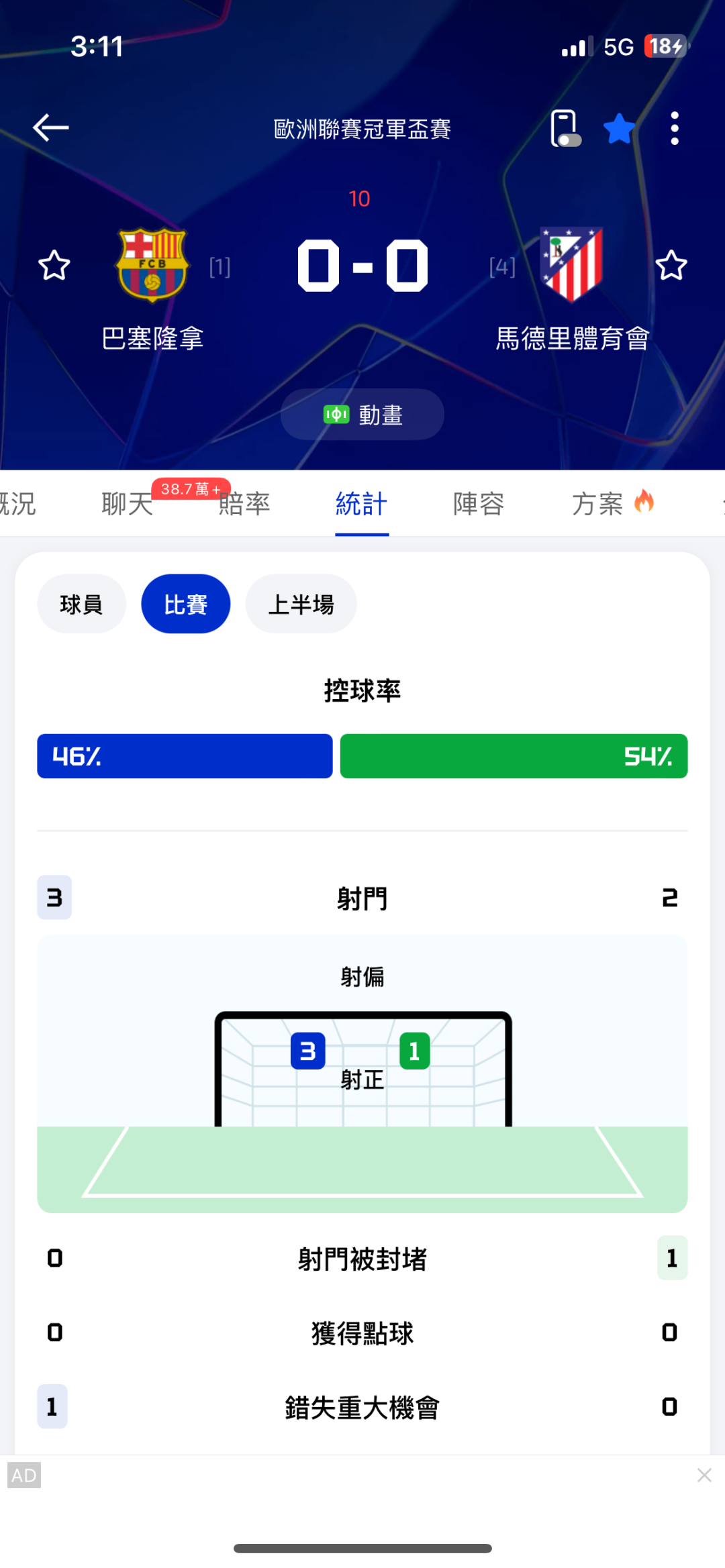
Task: Switch to the 聊天 tab
Action: [x=128, y=504]
